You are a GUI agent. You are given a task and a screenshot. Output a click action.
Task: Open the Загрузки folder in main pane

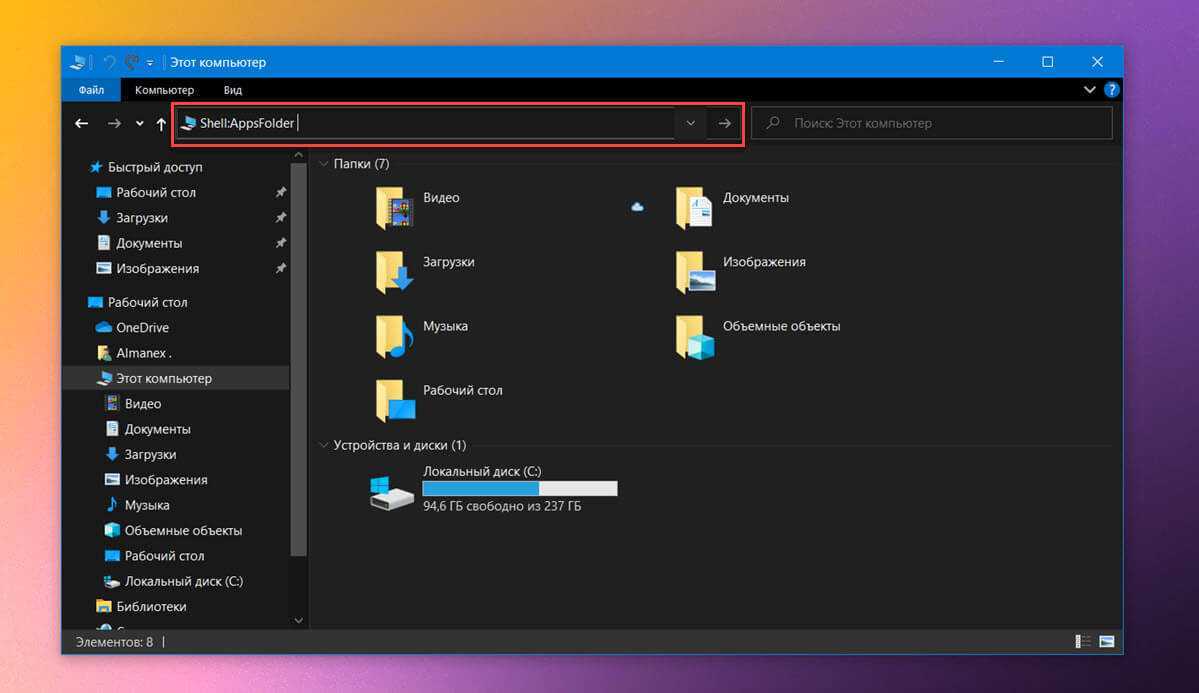[x=395, y=272]
